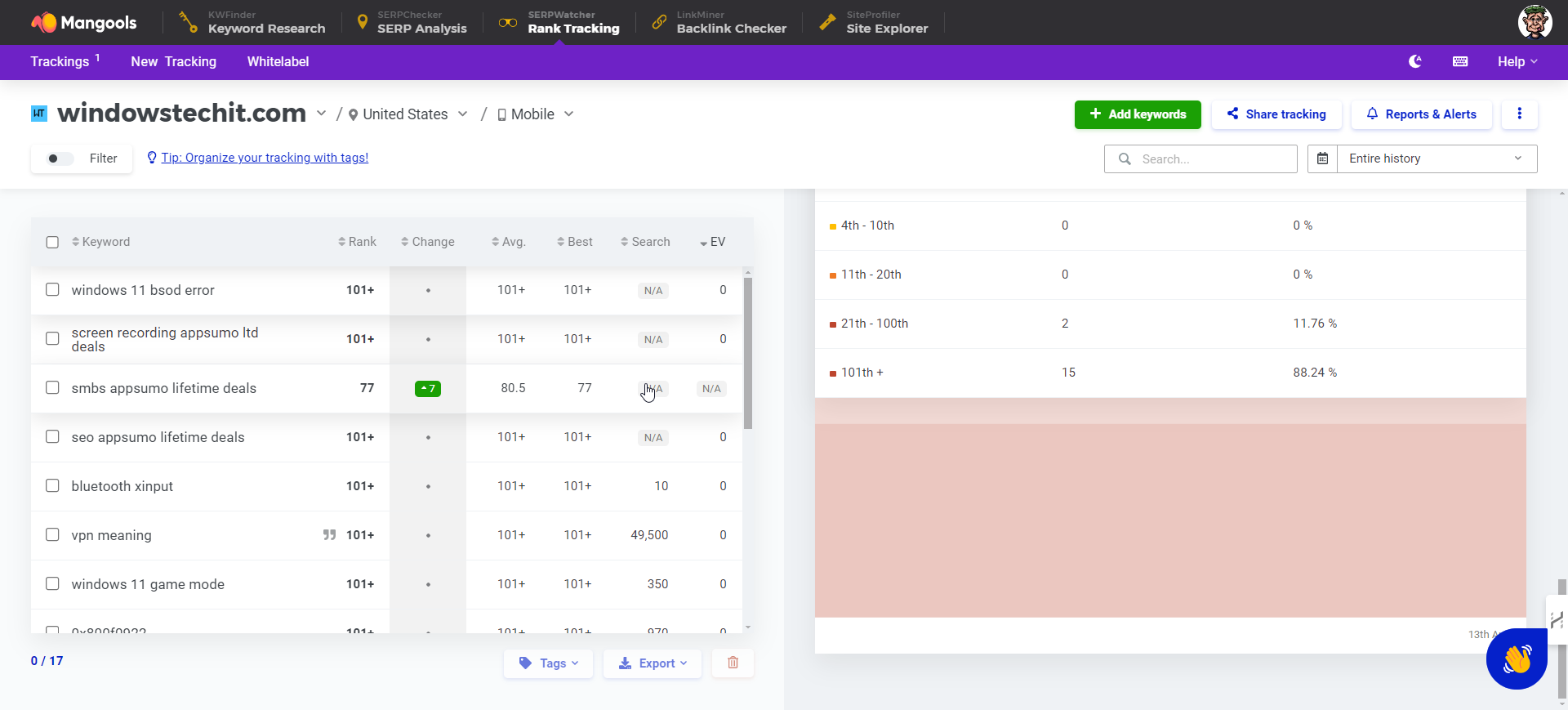Click the pink position history chart
This screenshot has height=710, width=1568.
[x=1170, y=507]
